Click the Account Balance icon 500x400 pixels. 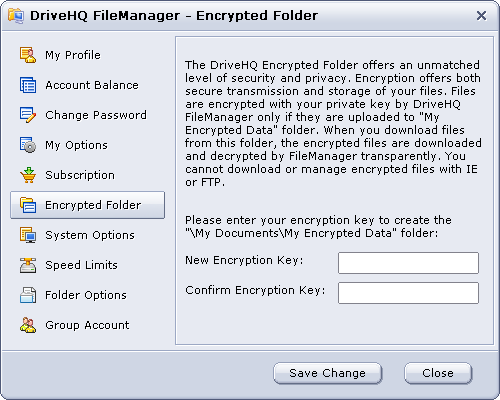28,85
